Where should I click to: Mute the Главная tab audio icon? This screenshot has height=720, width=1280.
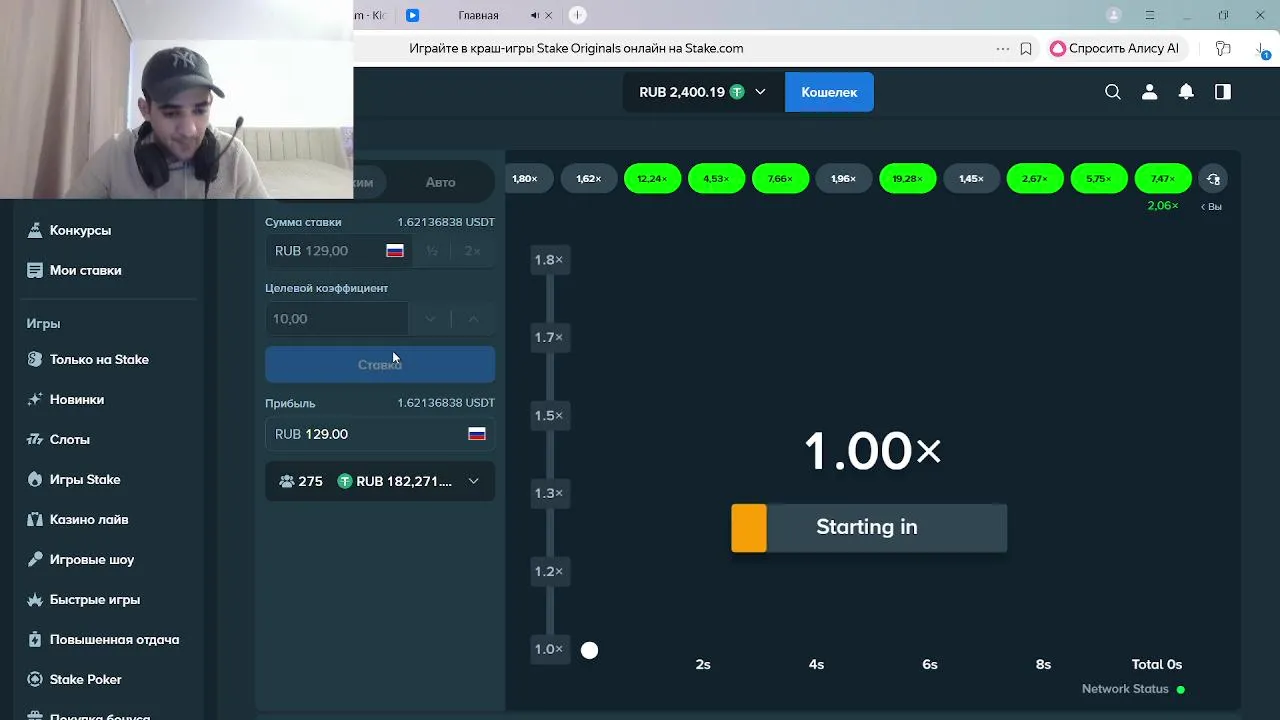coord(535,15)
